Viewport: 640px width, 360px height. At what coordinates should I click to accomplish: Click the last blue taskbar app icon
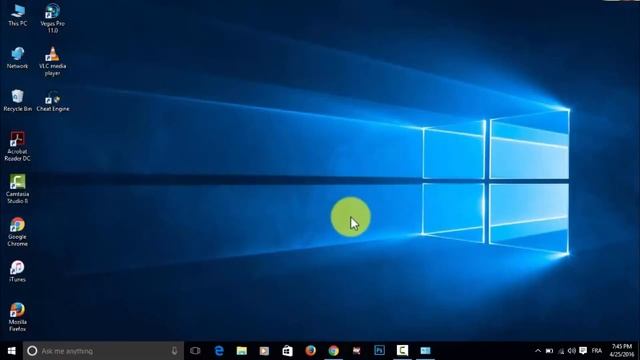coord(425,351)
